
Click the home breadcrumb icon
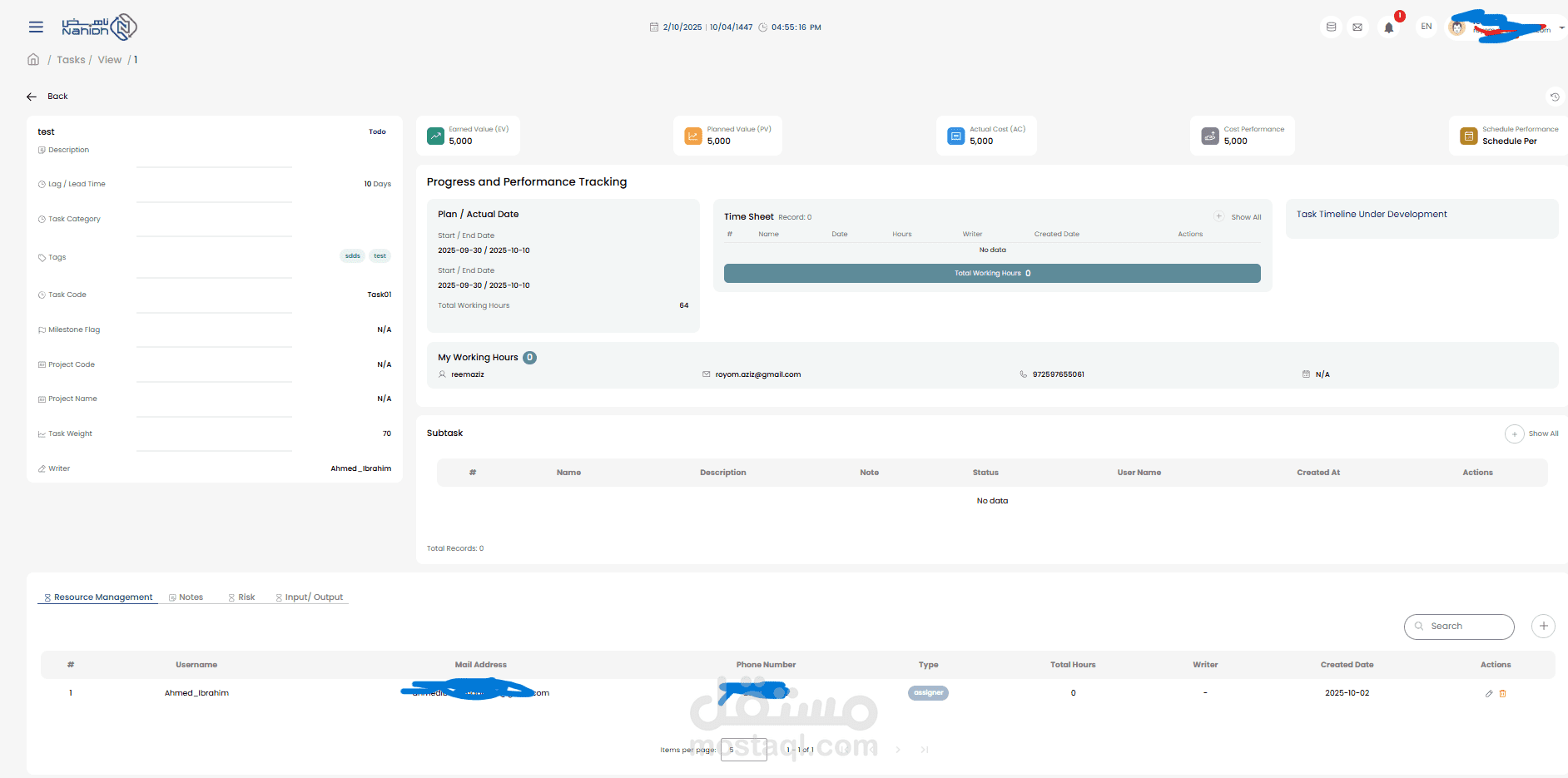(x=33, y=60)
